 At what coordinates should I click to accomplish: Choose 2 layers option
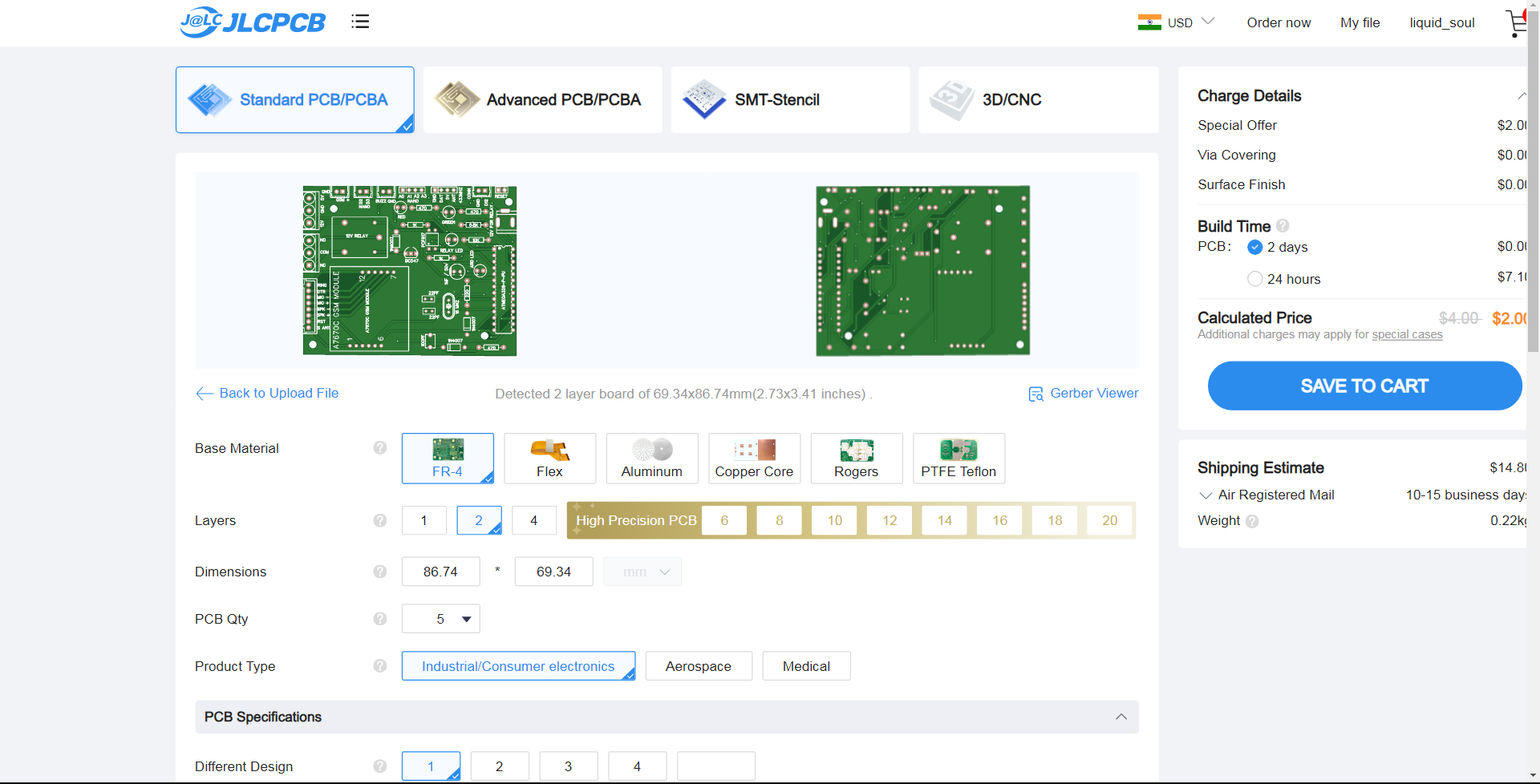pos(479,520)
